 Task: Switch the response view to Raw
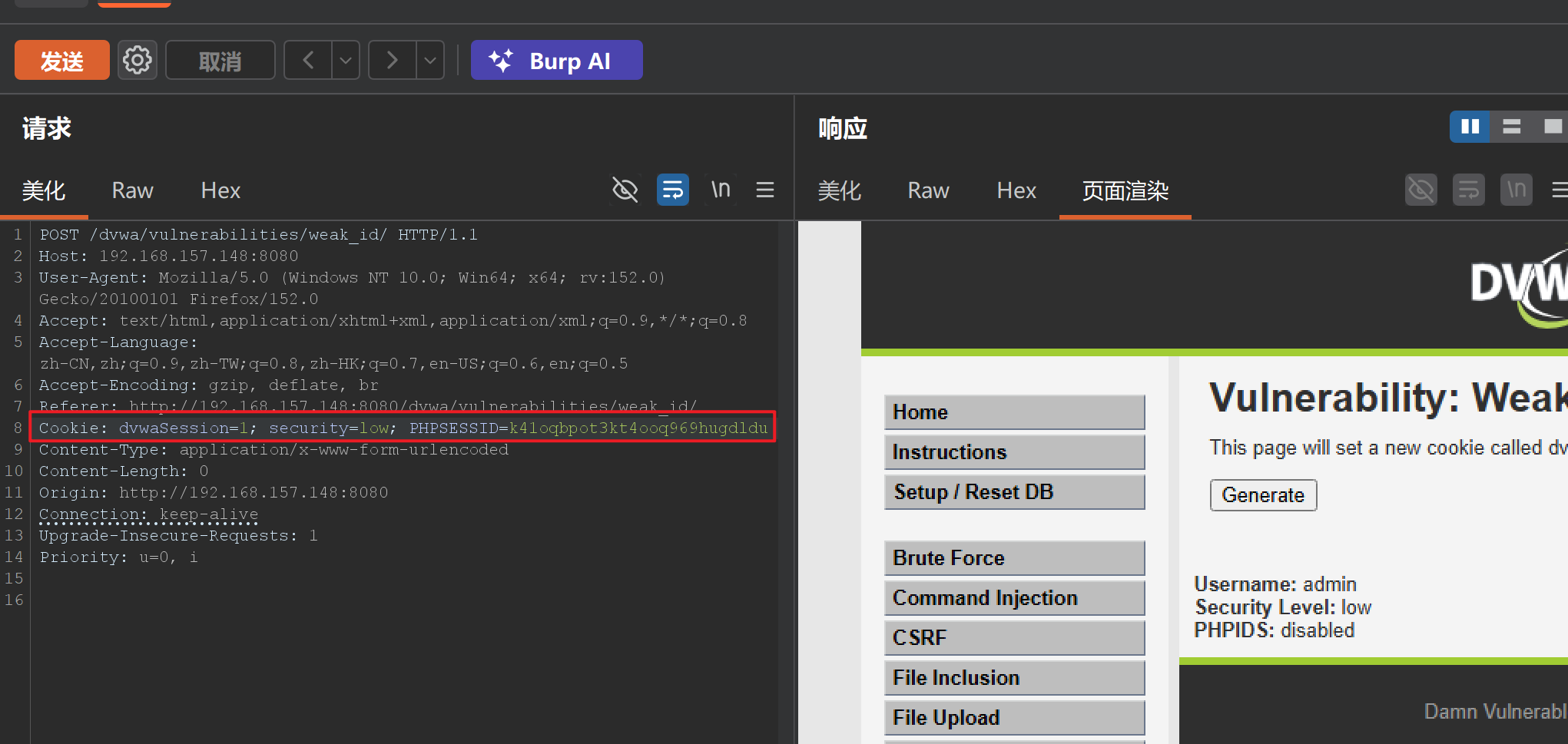pyautogui.click(x=929, y=190)
